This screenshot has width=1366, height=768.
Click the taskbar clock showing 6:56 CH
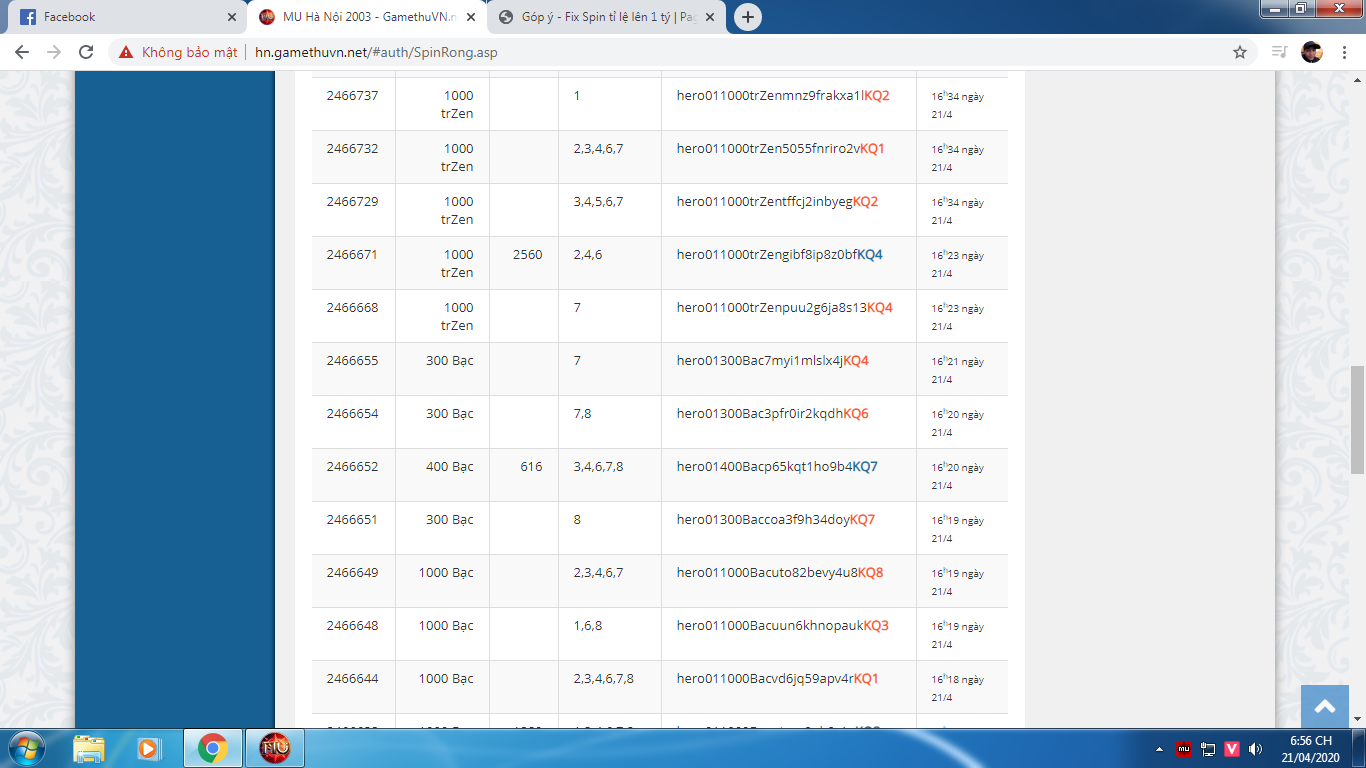(1311, 748)
